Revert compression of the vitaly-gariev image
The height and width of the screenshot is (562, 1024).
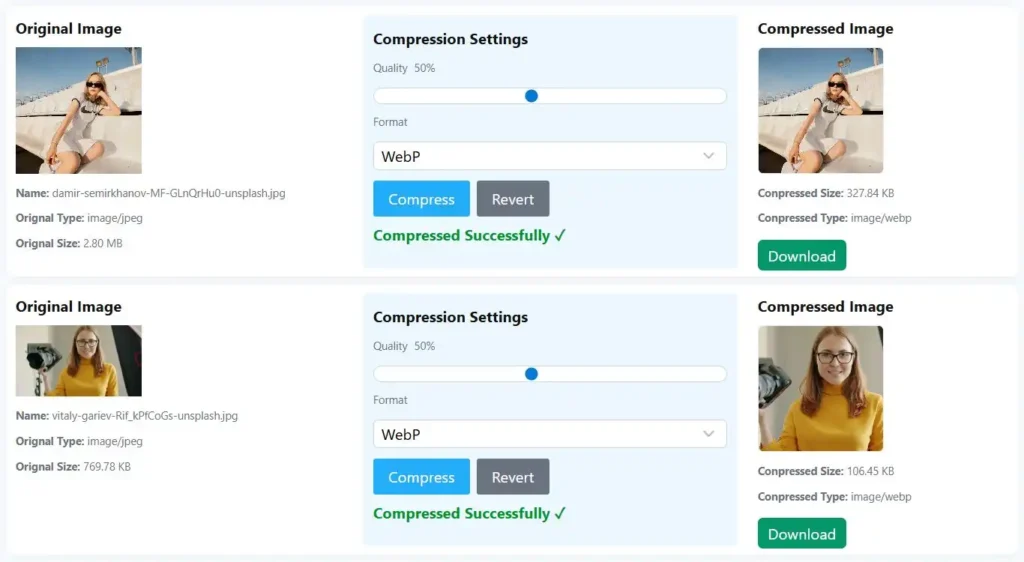(x=513, y=477)
